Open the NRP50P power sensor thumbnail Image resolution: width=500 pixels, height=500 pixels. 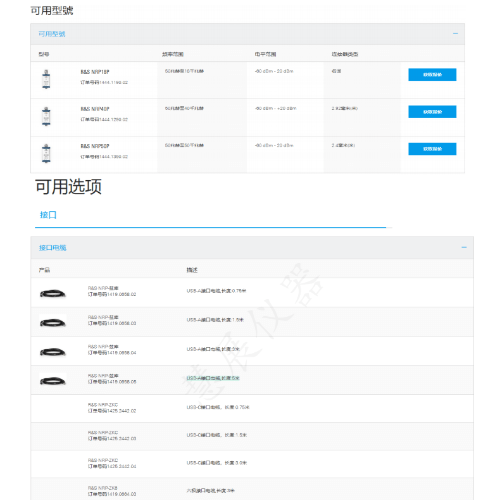tap(46, 153)
